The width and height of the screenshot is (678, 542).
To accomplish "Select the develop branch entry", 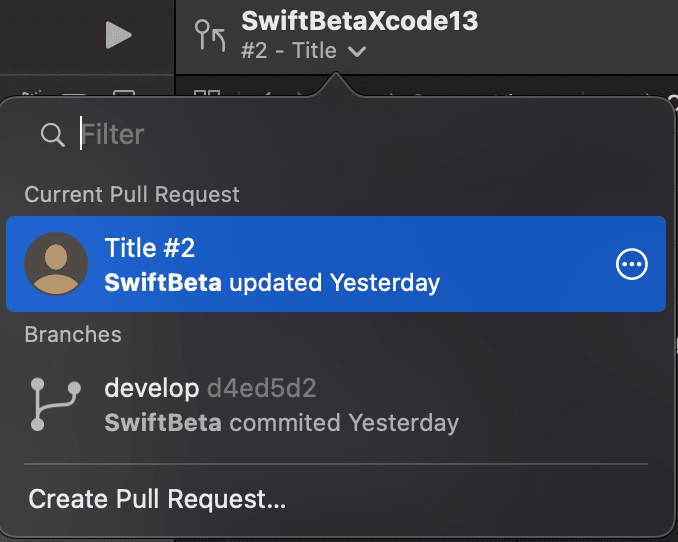I will point(336,405).
